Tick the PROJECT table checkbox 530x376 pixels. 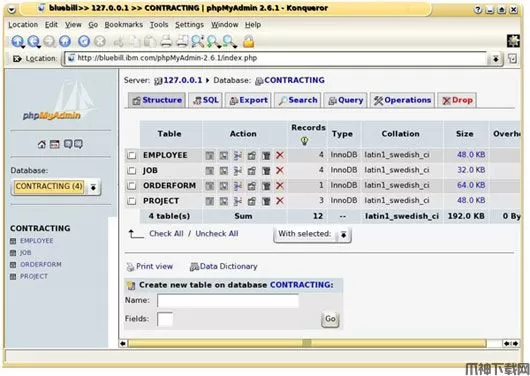click(x=131, y=201)
